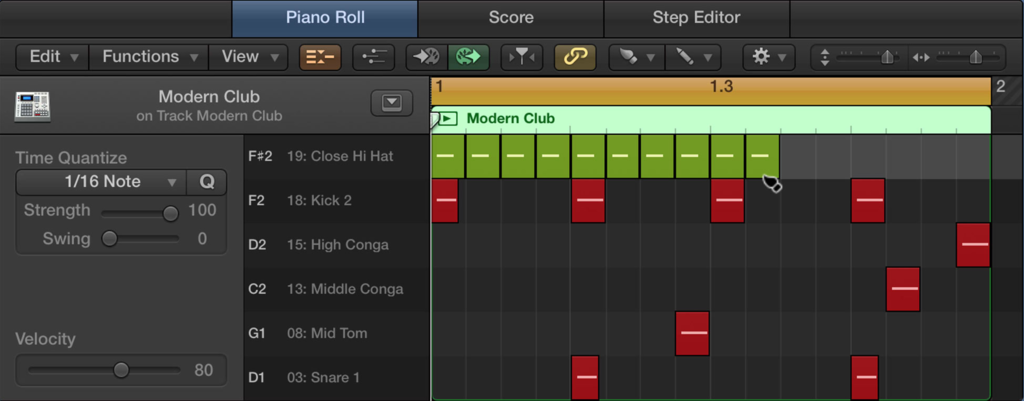The height and width of the screenshot is (401, 1024).
Task: Click the Catch playhead filter icon
Action: [521, 57]
